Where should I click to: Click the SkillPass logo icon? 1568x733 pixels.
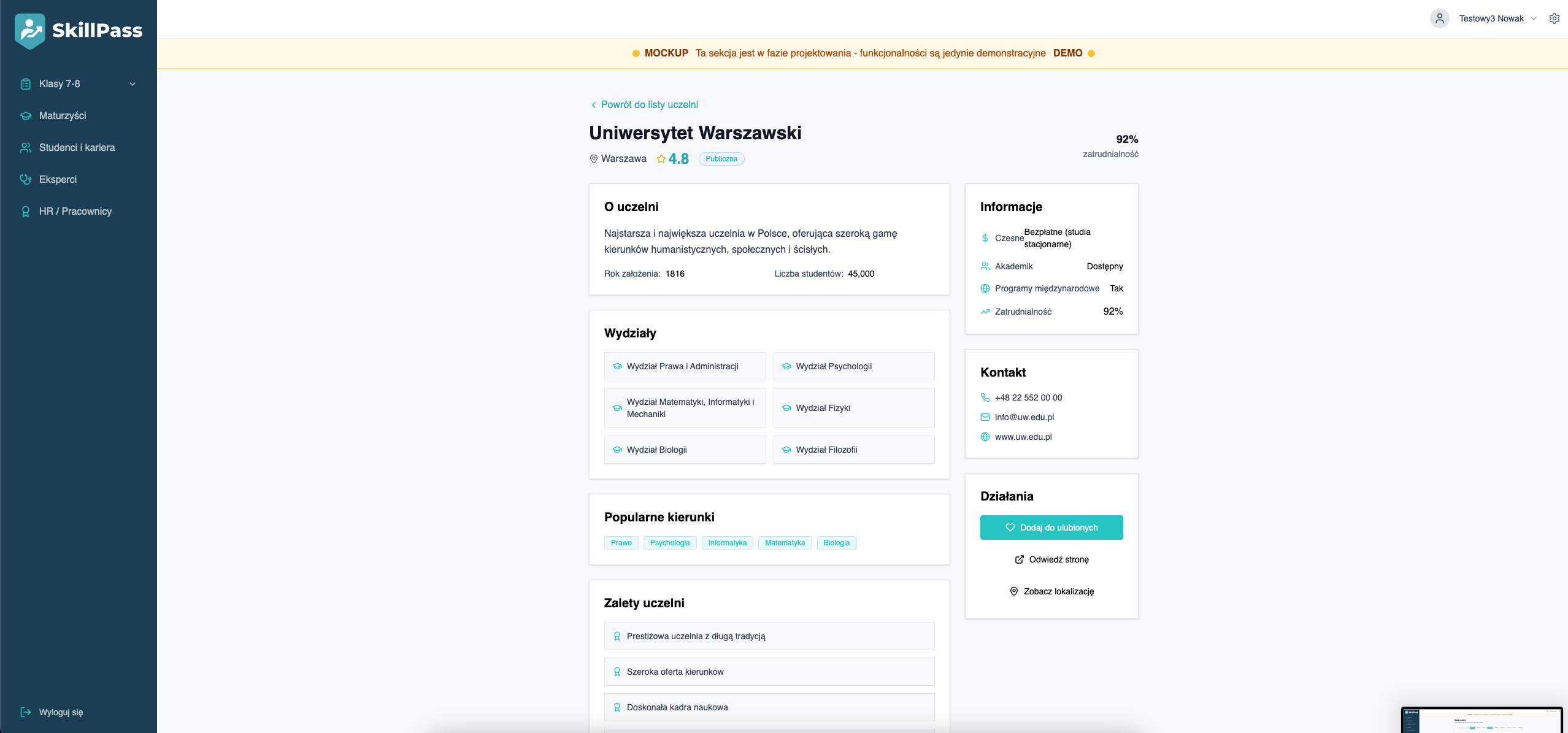pyautogui.click(x=29, y=31)
